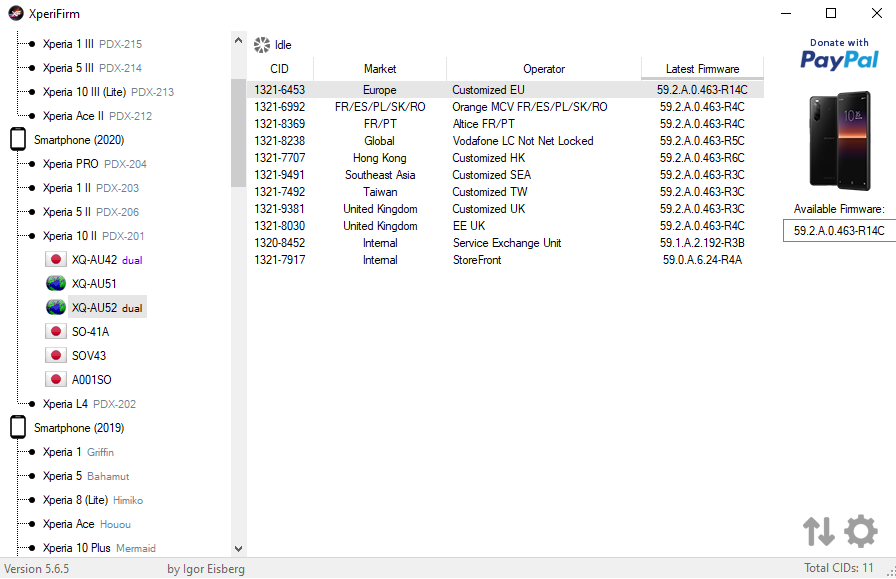896x579 pixels.
Task: Select row 1321-9491 Customized SEA
Action: pos(505,175)
